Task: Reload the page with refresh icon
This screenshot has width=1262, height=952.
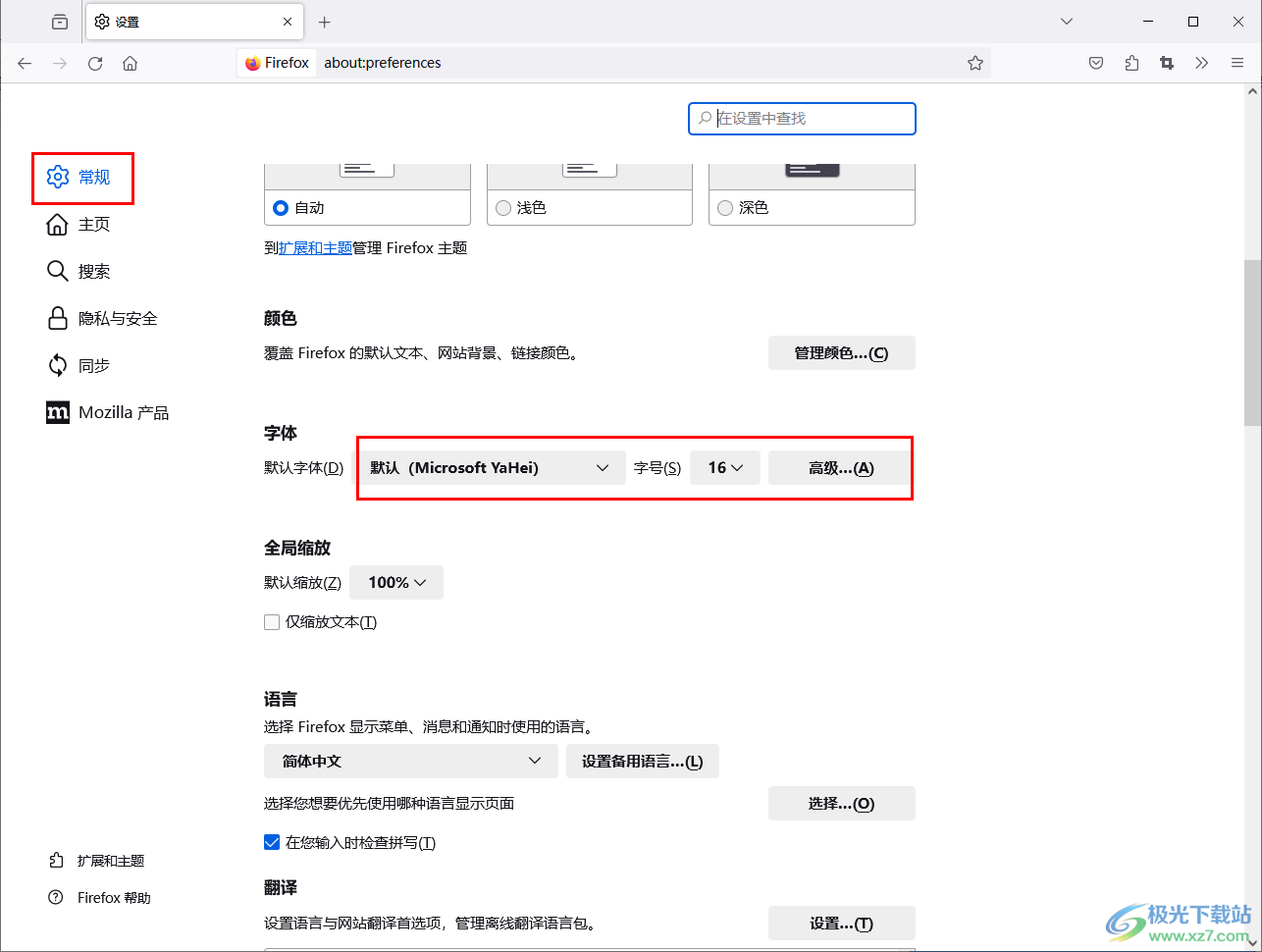Action: [x=95, y=63]
